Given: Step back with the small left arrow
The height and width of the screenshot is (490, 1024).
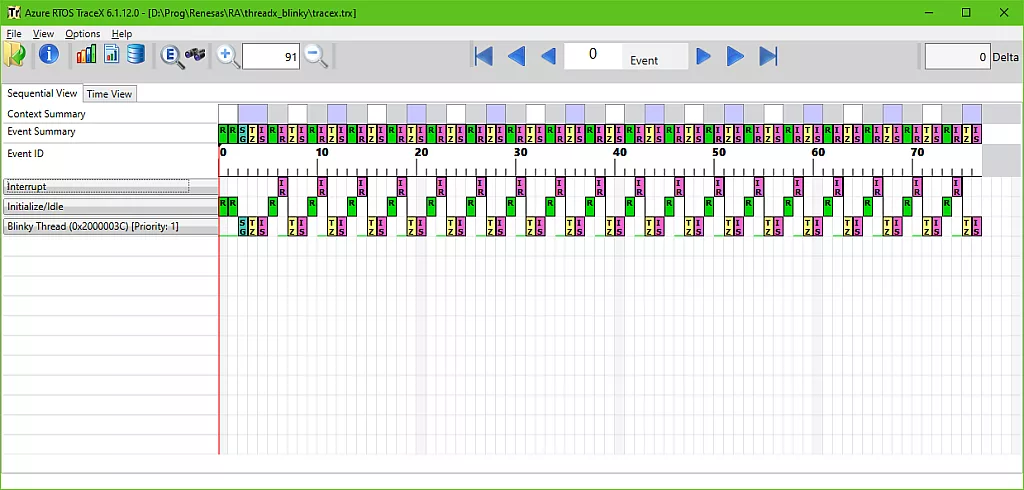Looking at the screenshot, I should click(549, 56).
